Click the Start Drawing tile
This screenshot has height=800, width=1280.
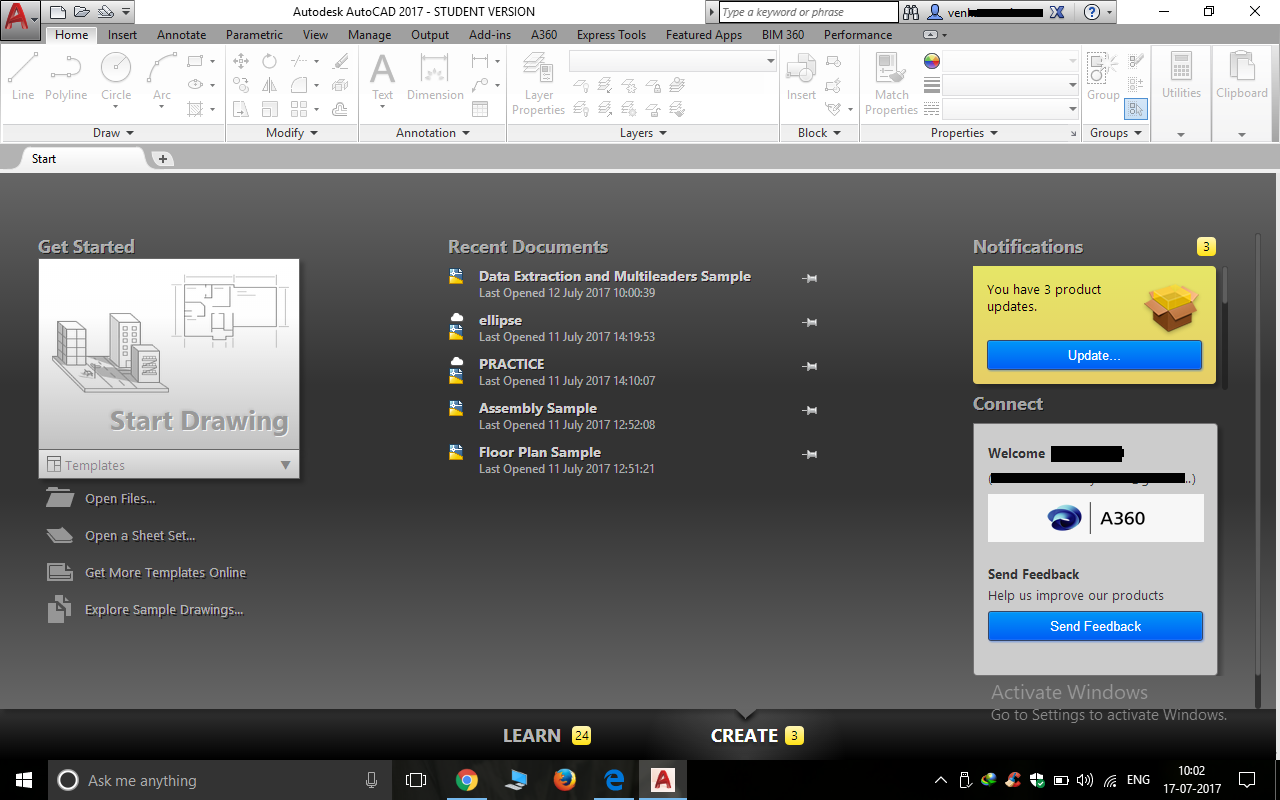[169, 354]
